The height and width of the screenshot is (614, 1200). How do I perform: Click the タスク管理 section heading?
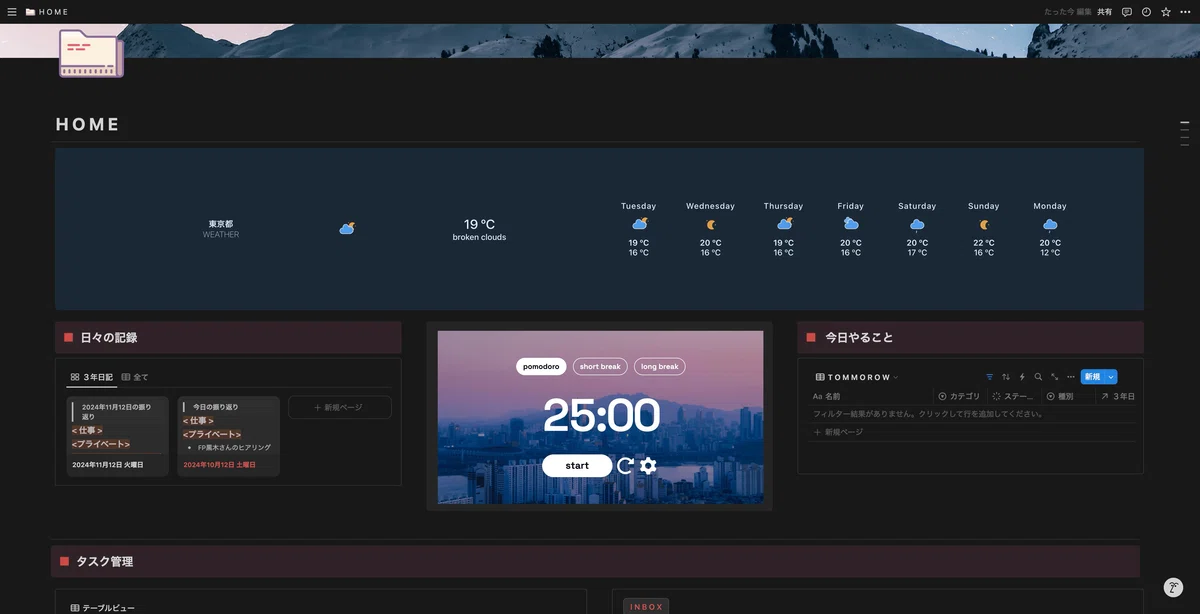(105, 562)
